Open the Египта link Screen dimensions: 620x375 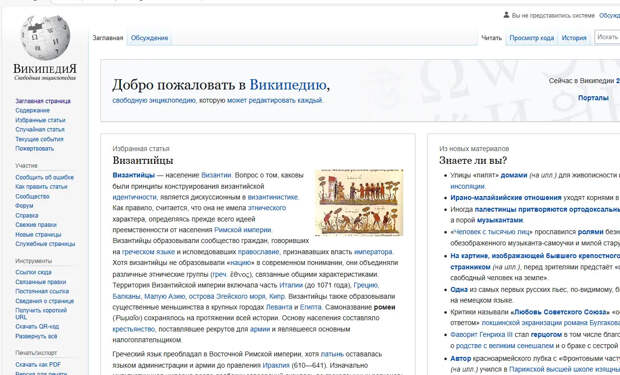(x=310, y=307)
